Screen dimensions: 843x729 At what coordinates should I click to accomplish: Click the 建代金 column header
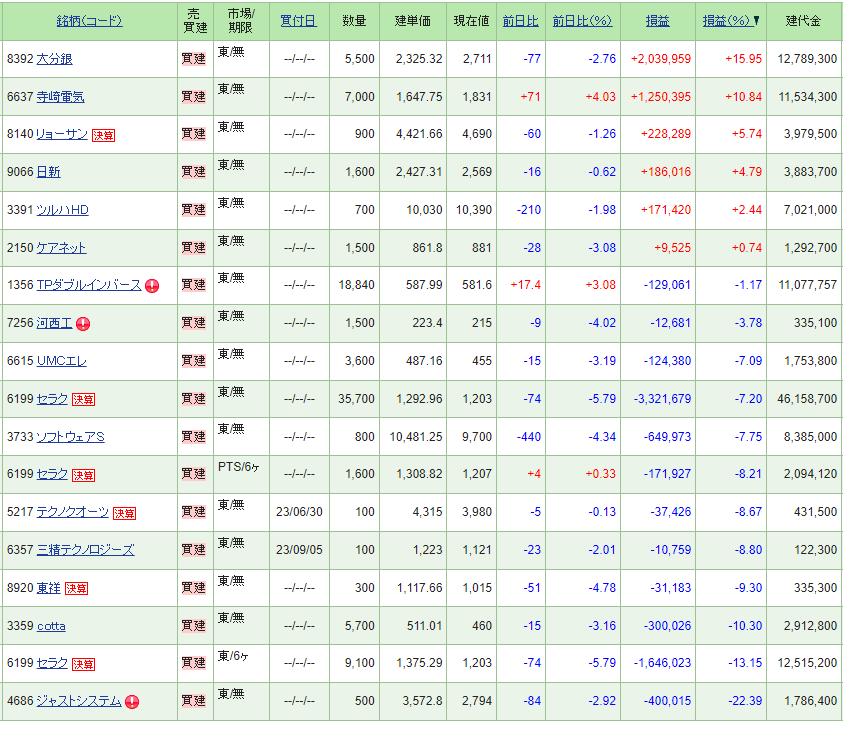pyautogui.click(x=803, y=21)
